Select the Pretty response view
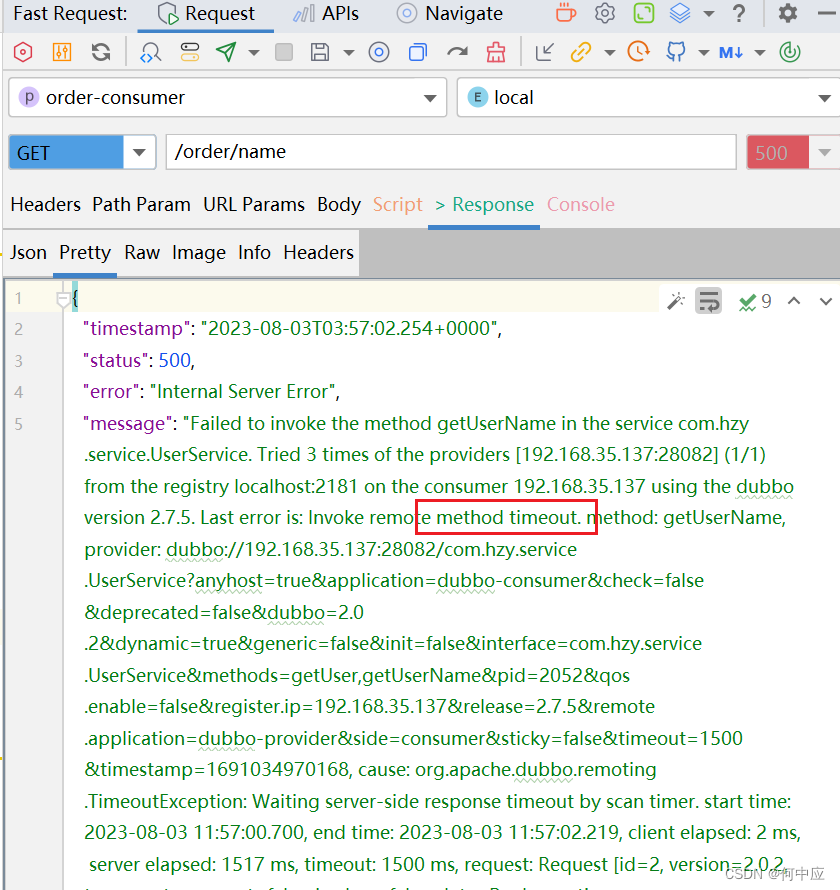840x890 pixels. 85,252
